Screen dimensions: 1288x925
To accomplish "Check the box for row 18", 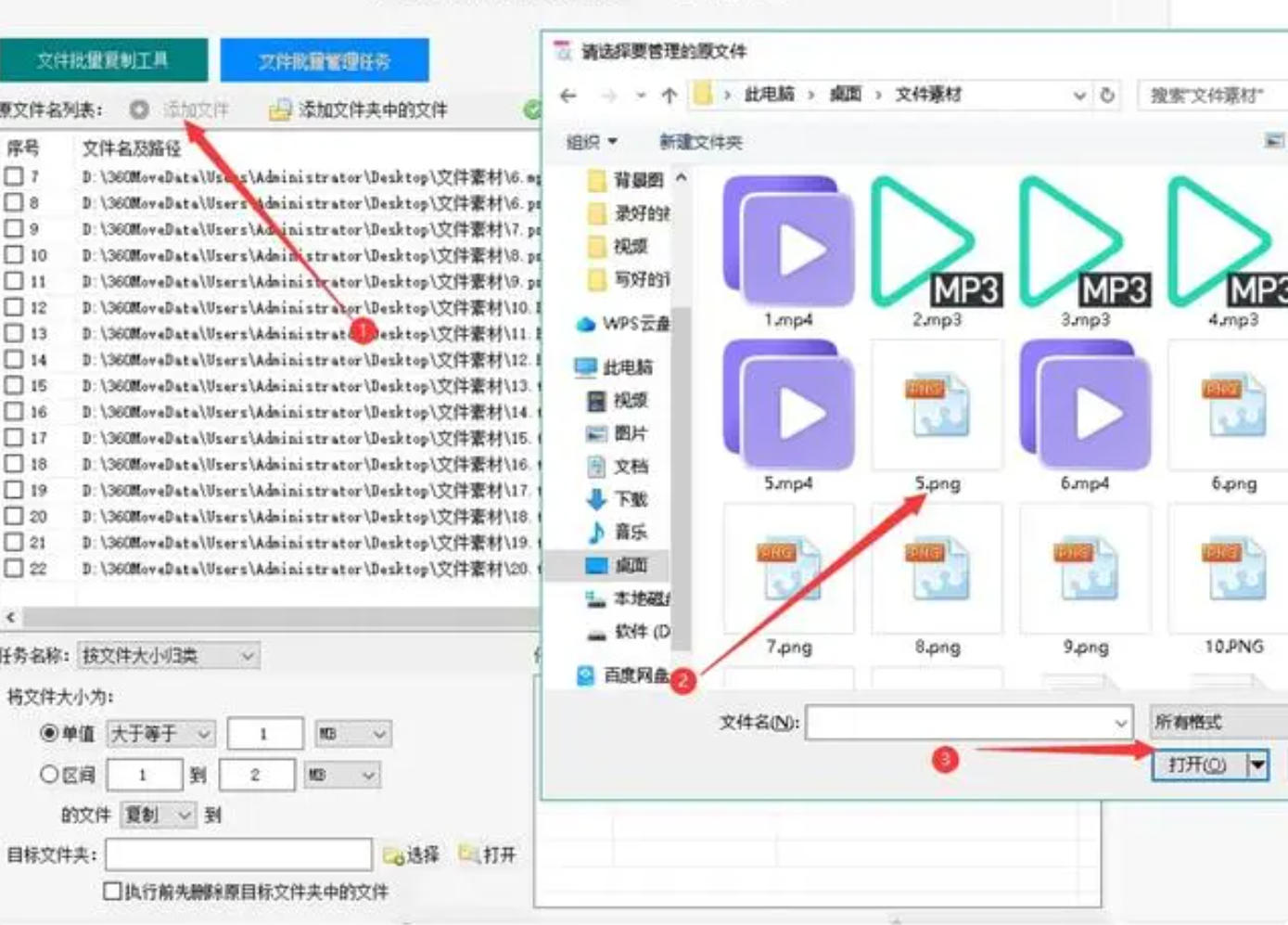I will click(x=13, y=463).
